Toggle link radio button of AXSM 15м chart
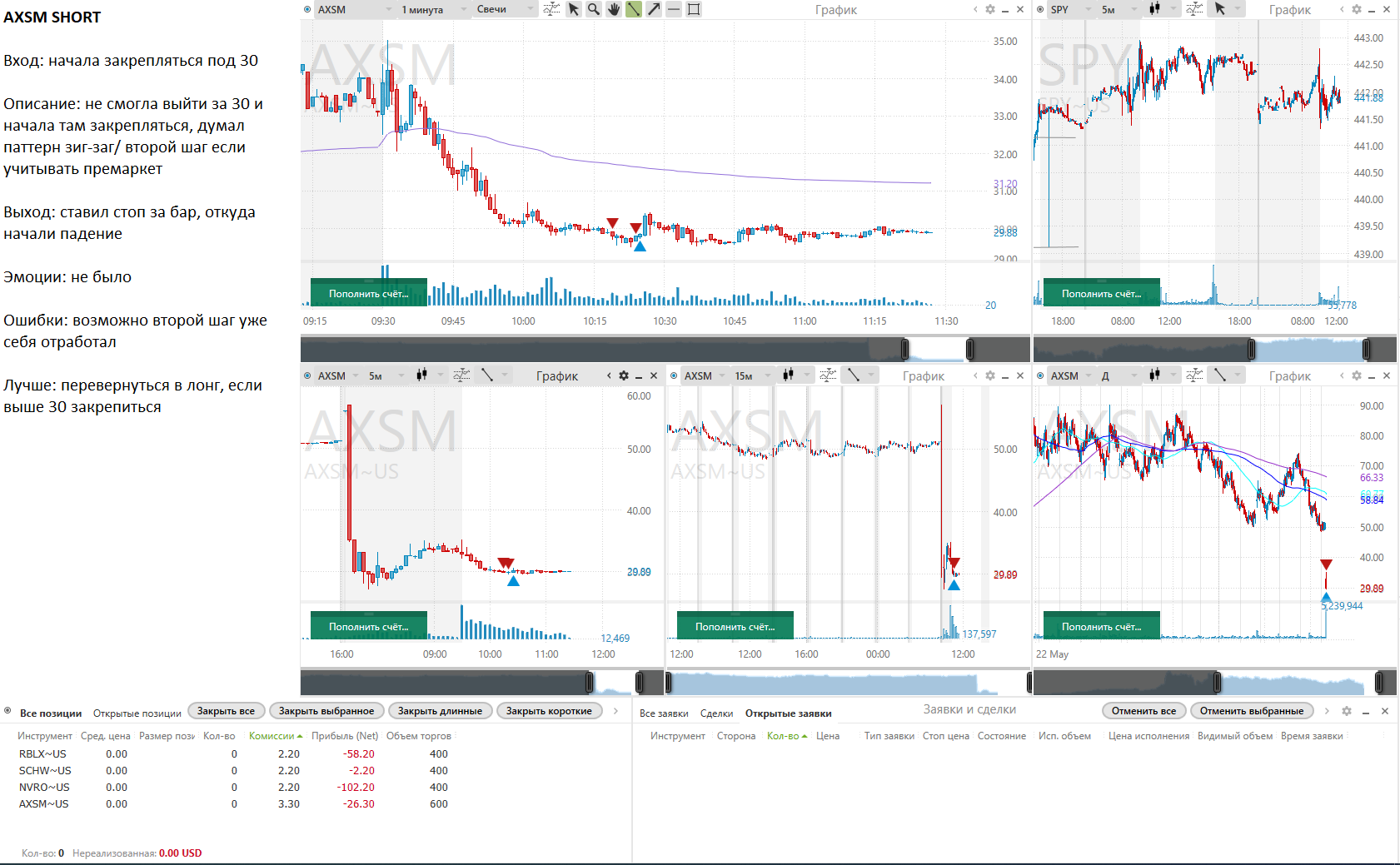Viewport: 1400px width, 865px height. 674,375
